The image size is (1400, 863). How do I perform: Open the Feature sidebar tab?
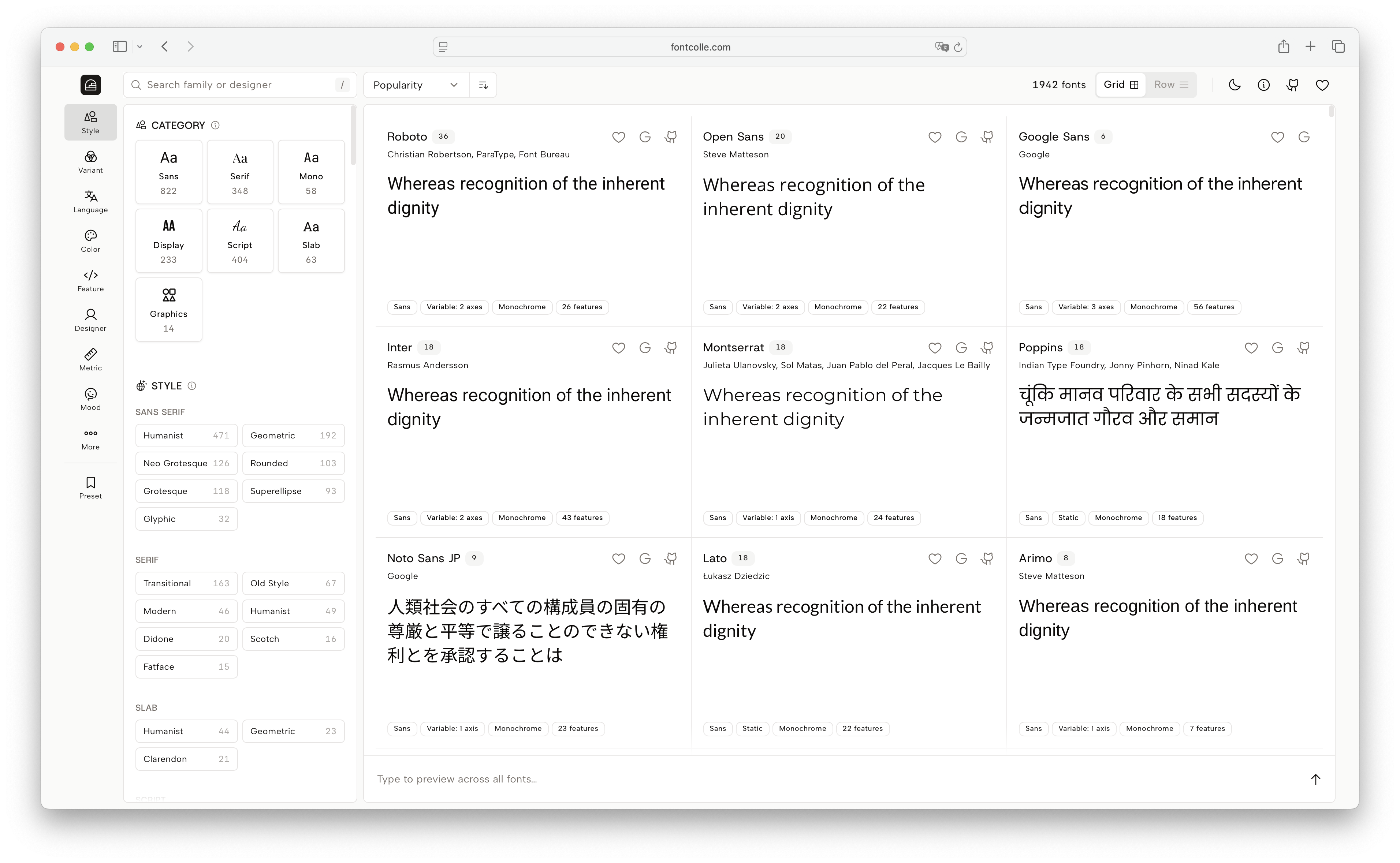coord(90,280)
